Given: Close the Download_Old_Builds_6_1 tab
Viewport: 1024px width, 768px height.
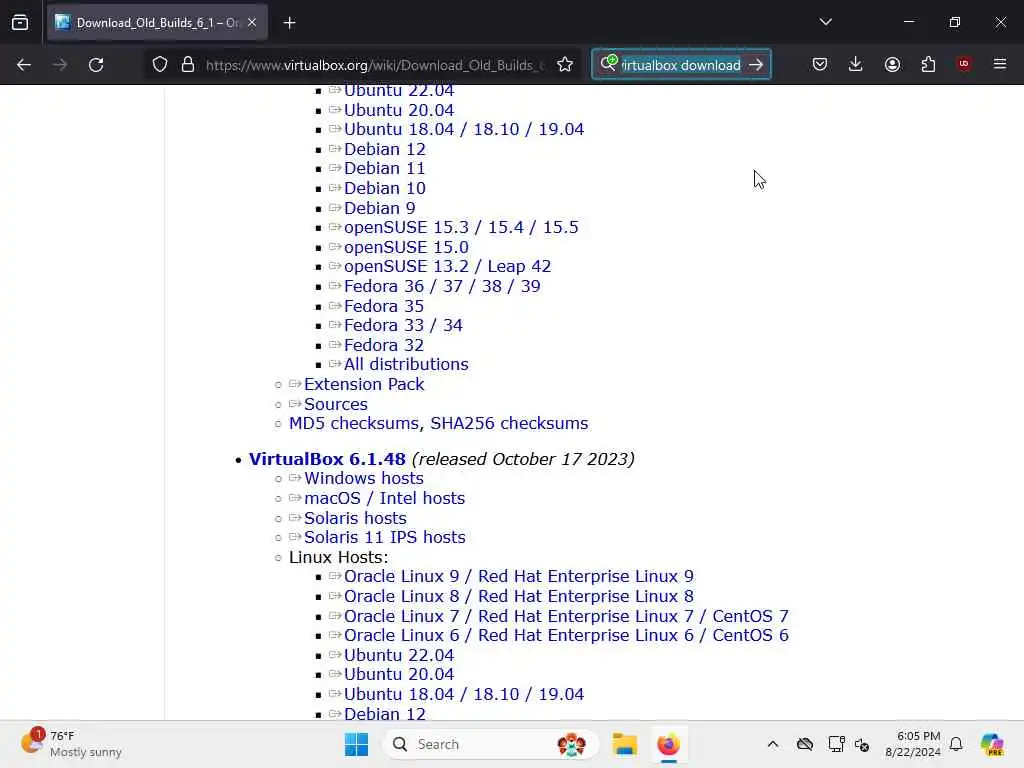Looking at the screenshot, I should pyautogui.click(x=252, y=23).
